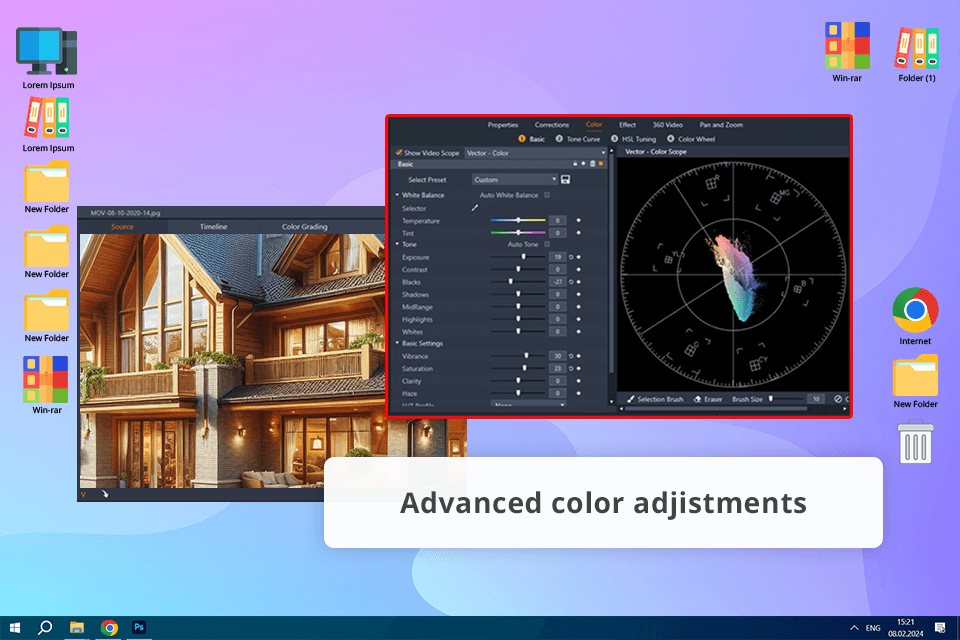Click the lock icon in Basic header
This screenshot has width=960, height=640.
(x=575, y=164)
